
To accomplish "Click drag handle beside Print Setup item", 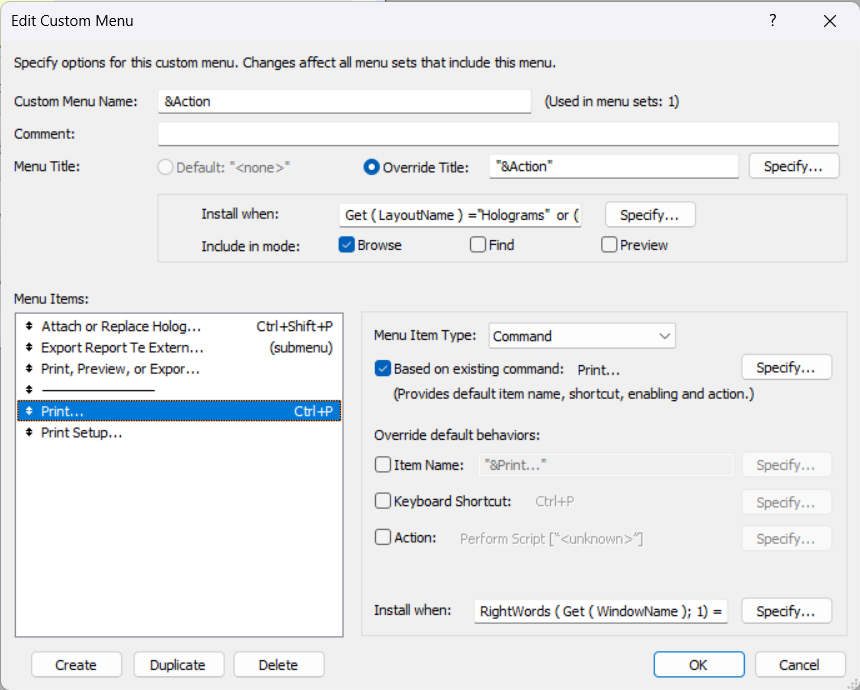I will [x=30, y=433].
